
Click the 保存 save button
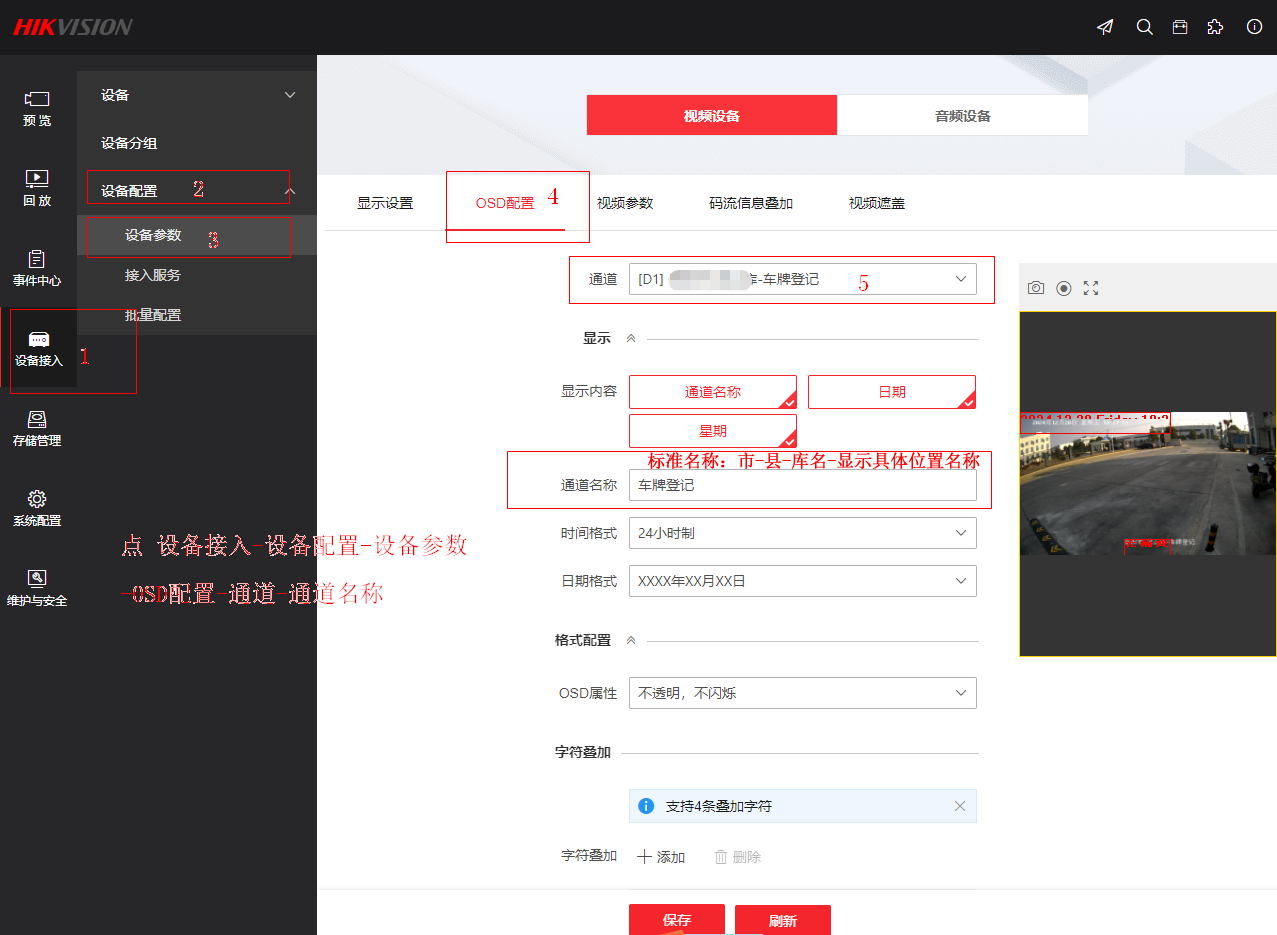tap(676, 920)
